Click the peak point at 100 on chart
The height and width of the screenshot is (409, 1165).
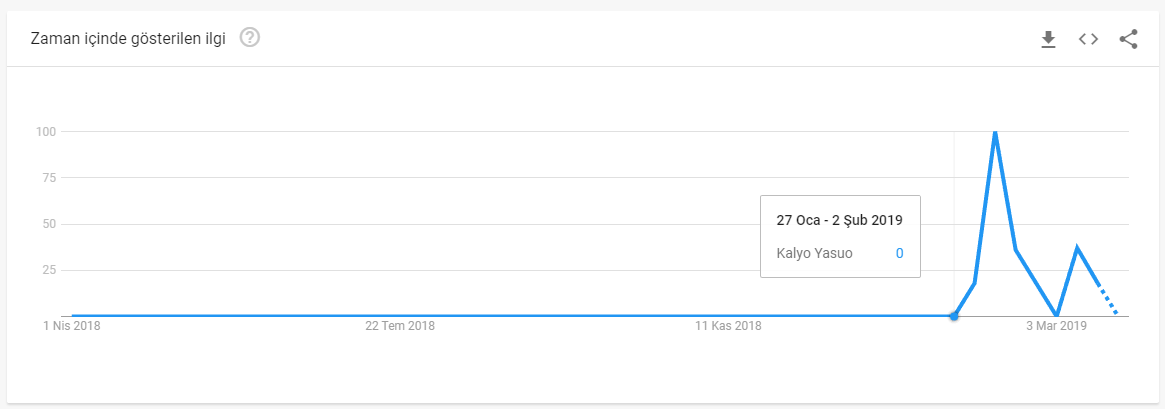[995, 132]
